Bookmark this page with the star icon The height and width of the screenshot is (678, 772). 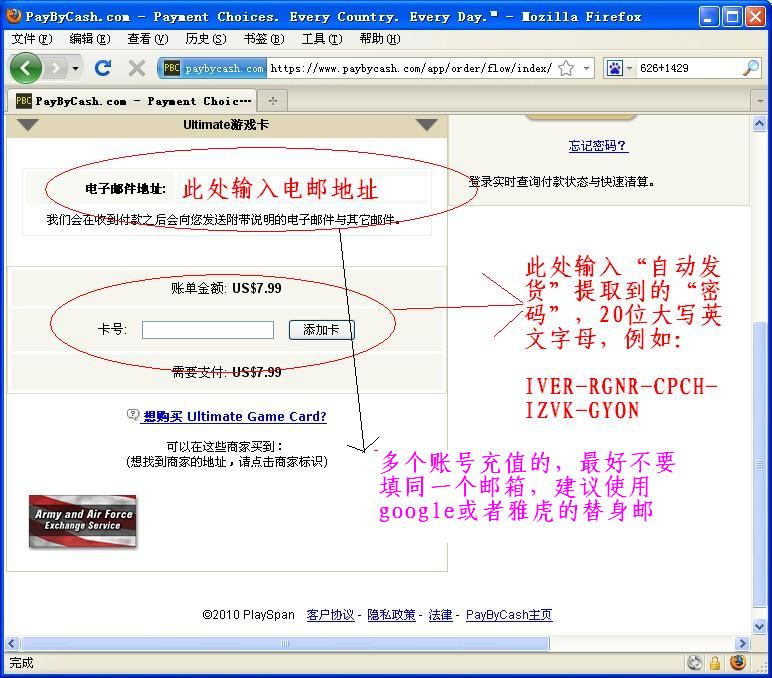(x=566, y=68)
